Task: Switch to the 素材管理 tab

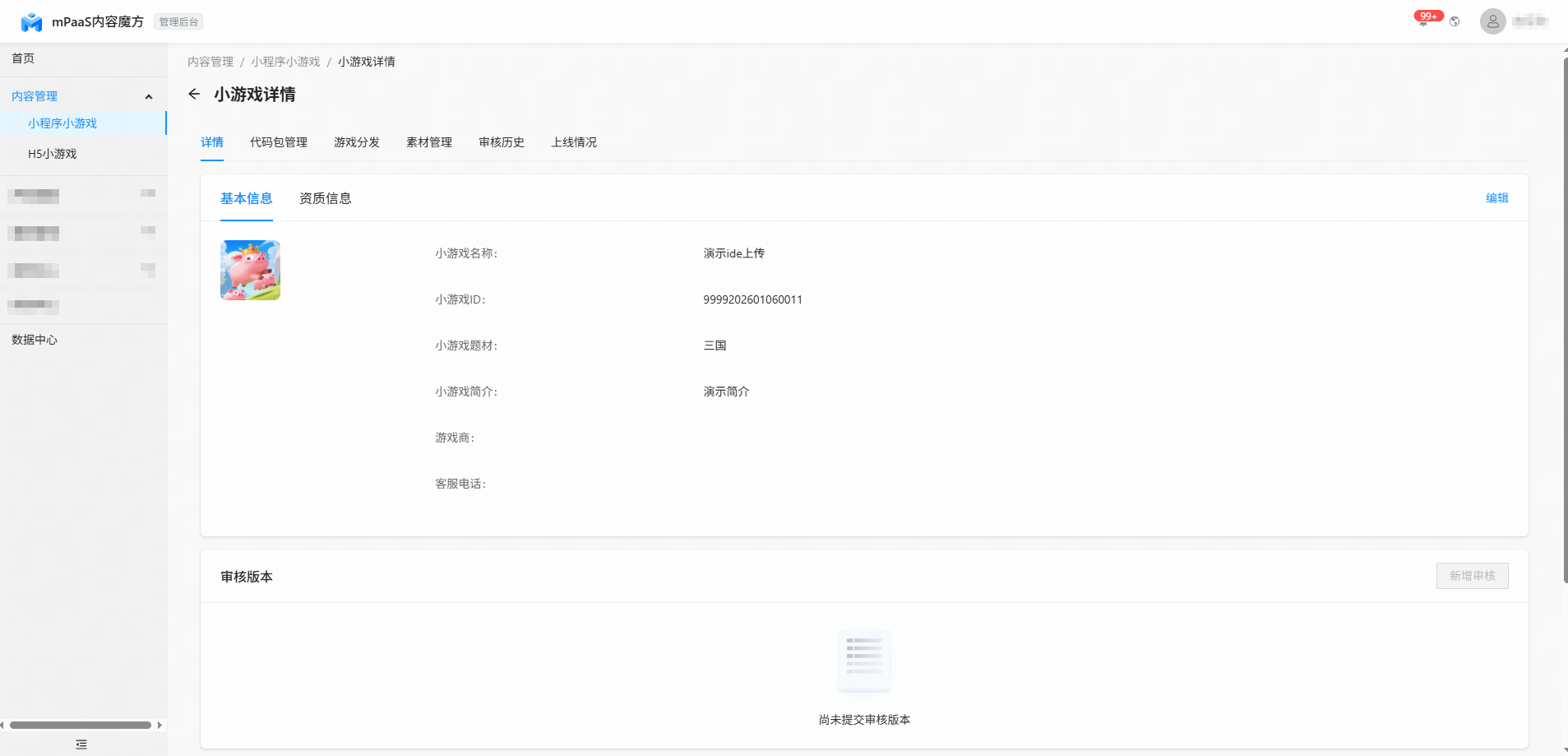Action: tap(429, 142)
